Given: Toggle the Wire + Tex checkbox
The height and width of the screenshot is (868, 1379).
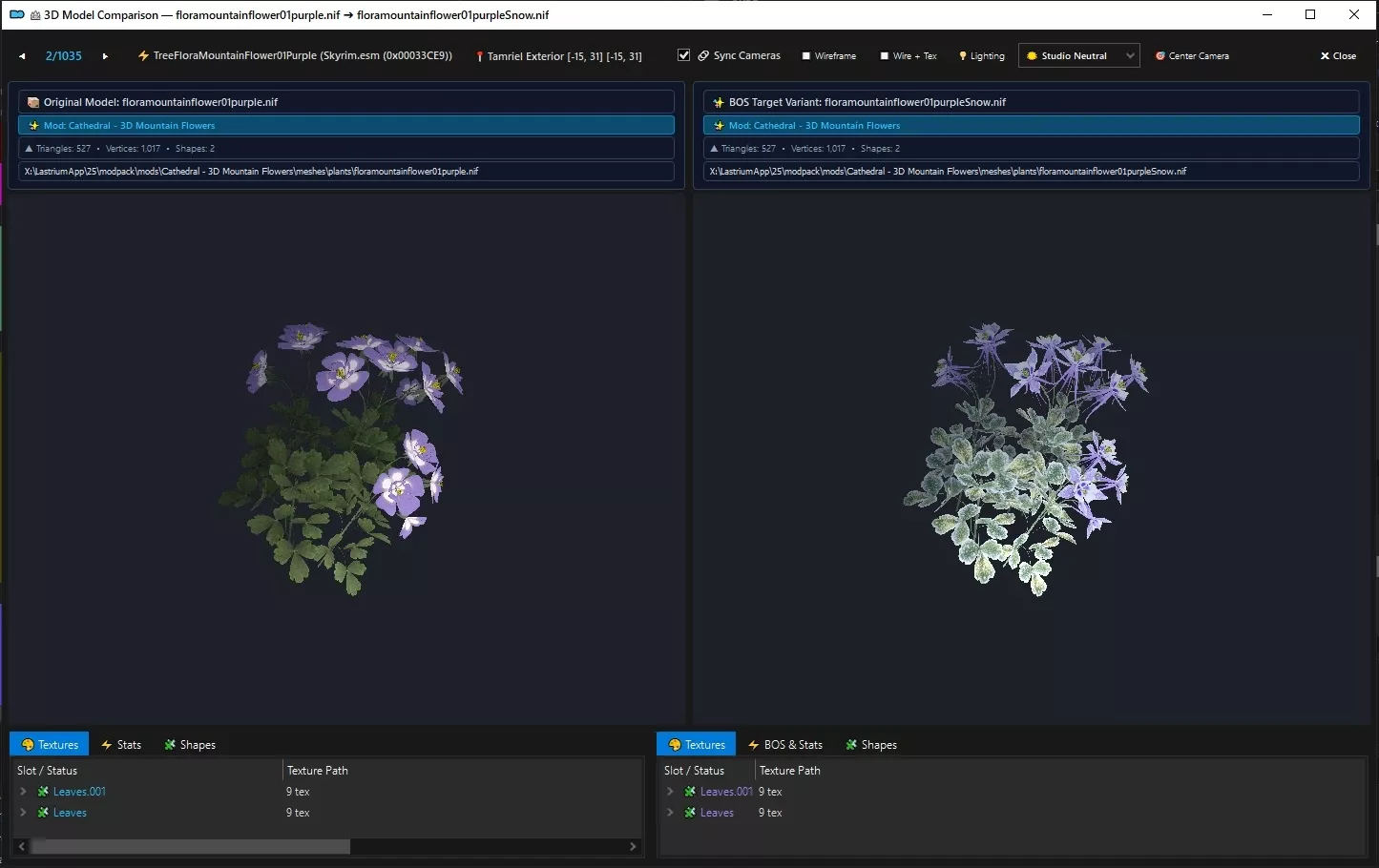Looking at the screenshot, I should click(885, 56).
